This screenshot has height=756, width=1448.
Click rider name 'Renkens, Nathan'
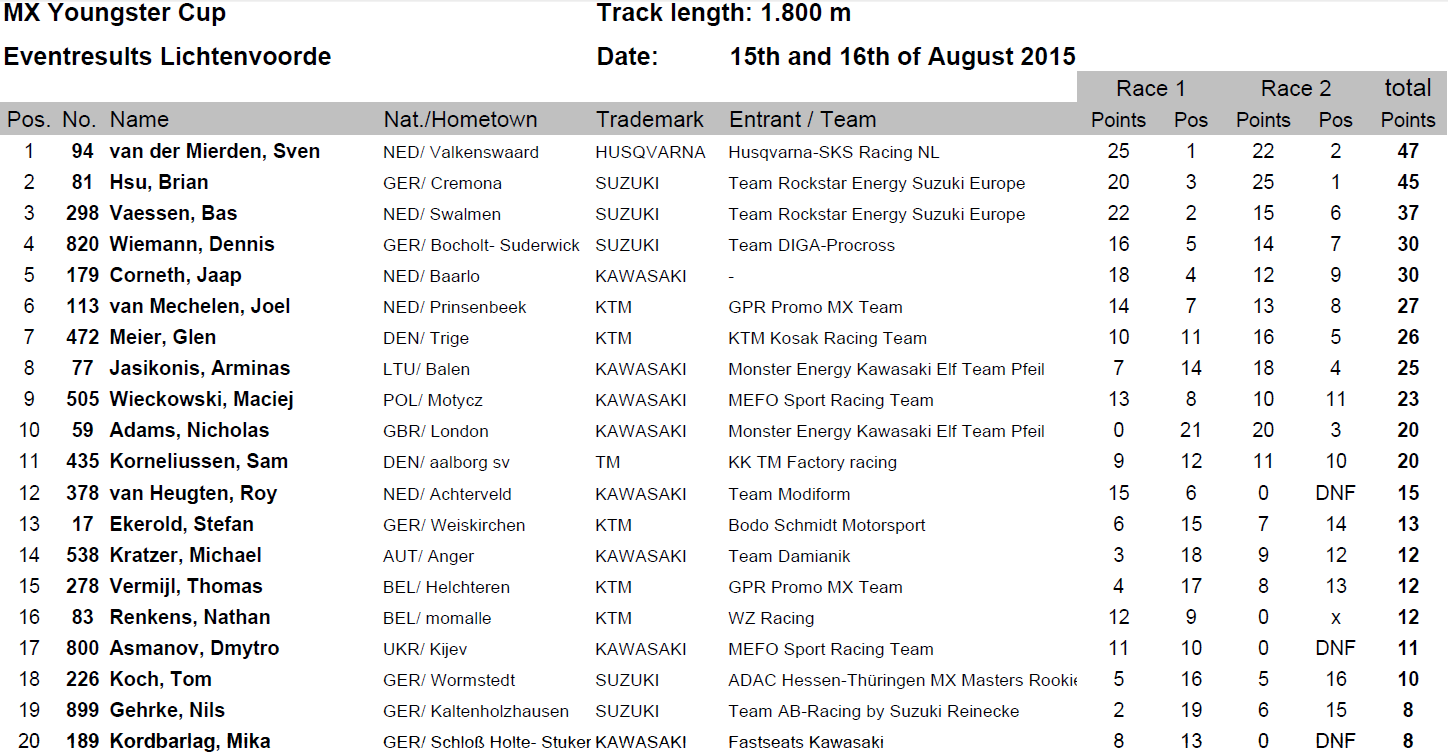190,618
